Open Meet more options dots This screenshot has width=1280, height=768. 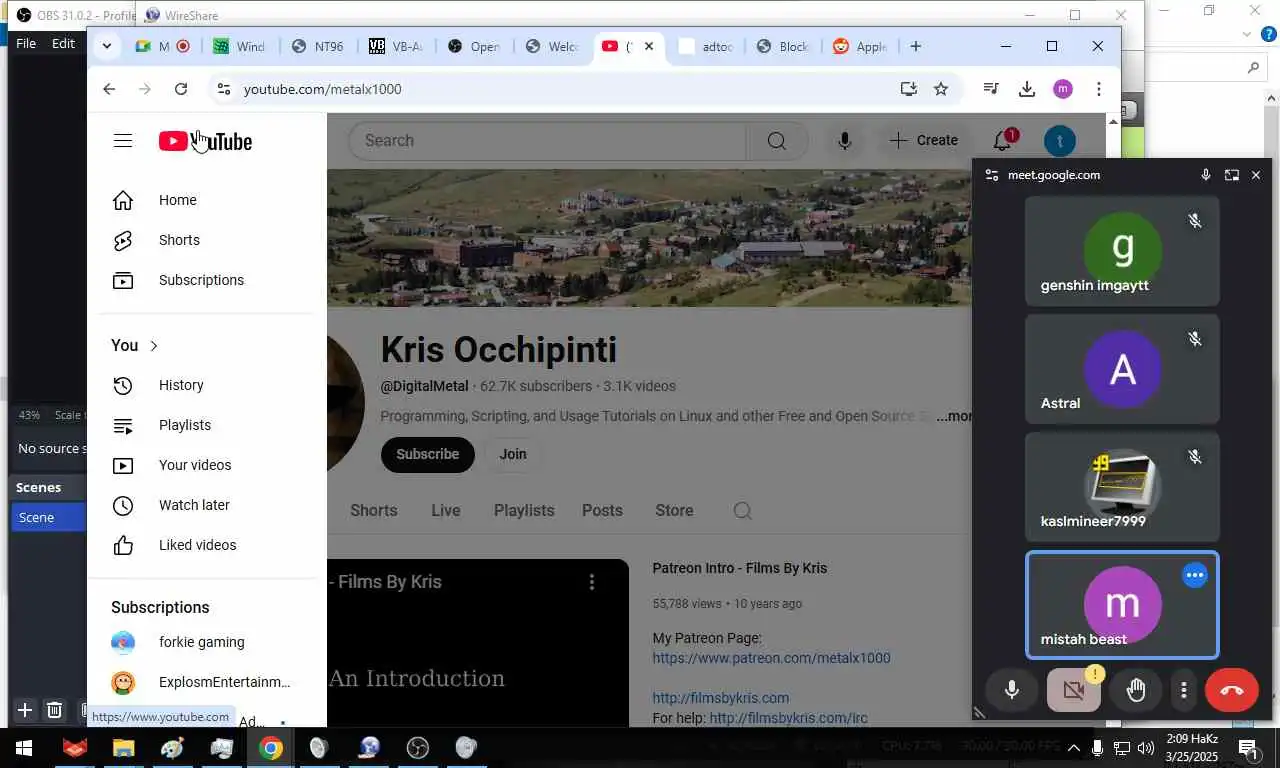(1184, 690)
